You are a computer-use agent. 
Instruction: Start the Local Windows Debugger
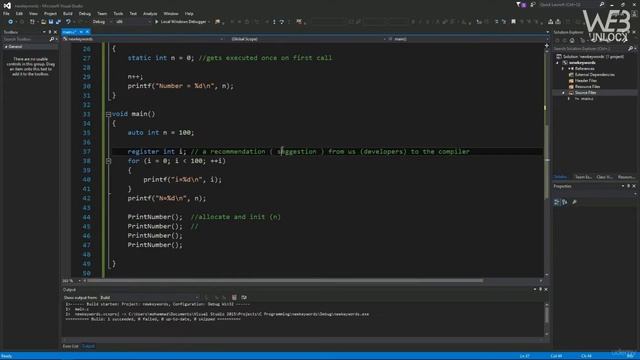(180, 22)
